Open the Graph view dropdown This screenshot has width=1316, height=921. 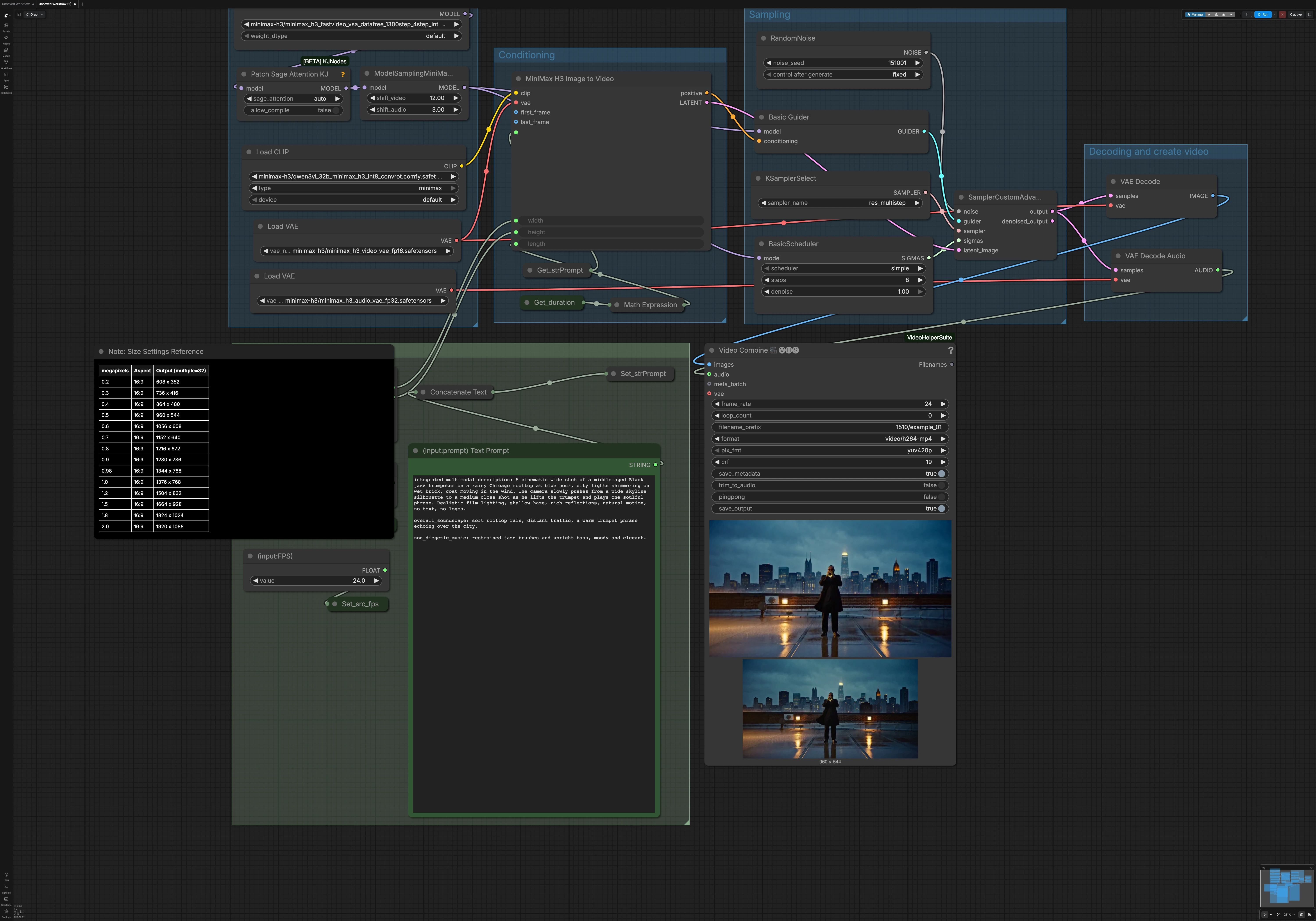pos(35,14)
